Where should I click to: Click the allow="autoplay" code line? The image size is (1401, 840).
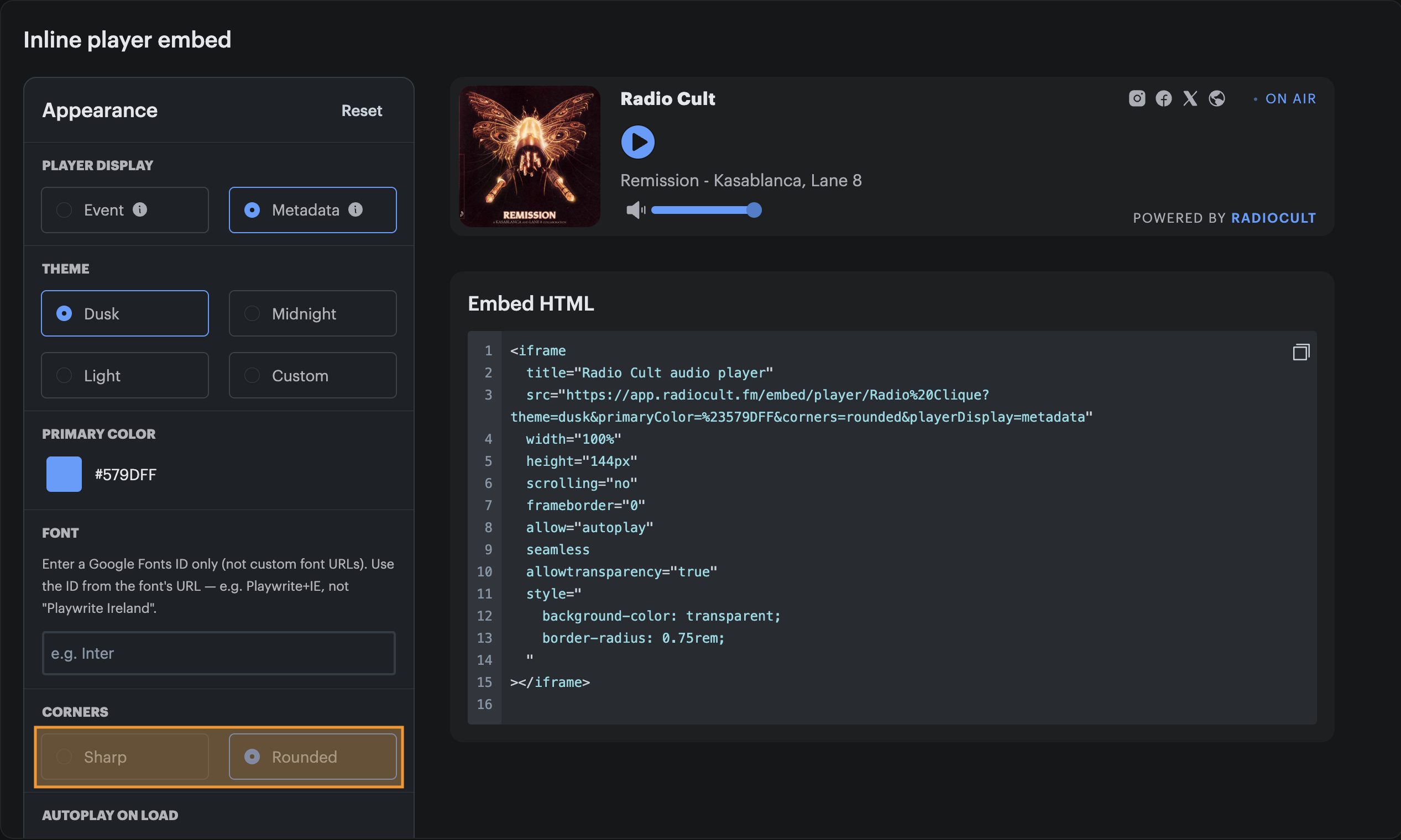click(x=589, y=527)
